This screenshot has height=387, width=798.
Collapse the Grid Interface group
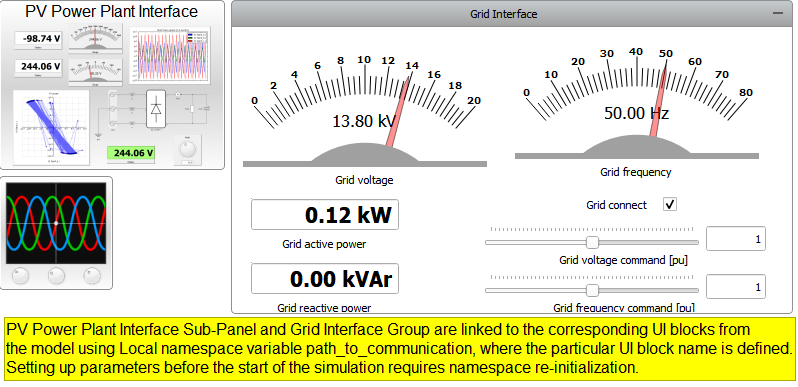(778, 13)
